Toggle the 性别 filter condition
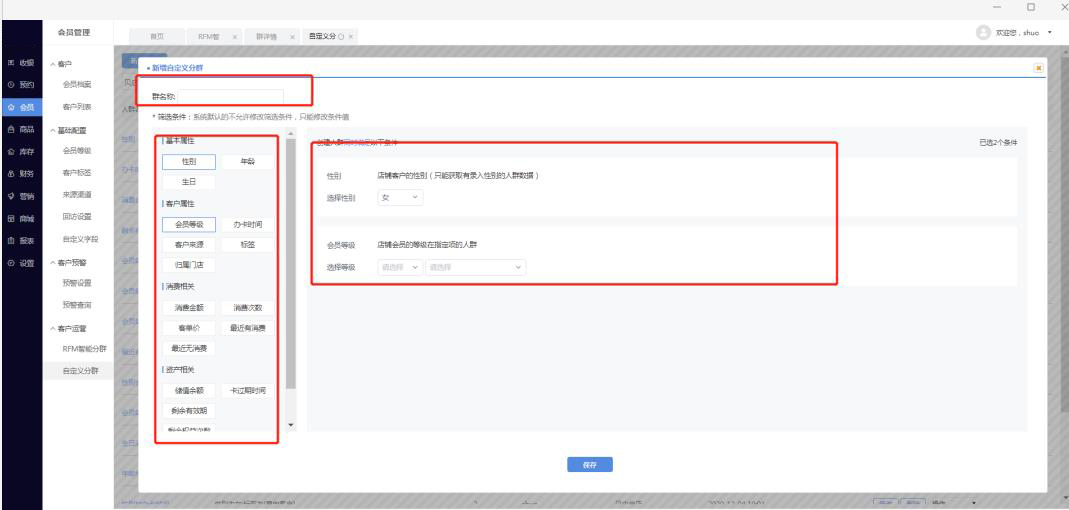Viewport: 1069px width, 510px height. pos(188,161)
